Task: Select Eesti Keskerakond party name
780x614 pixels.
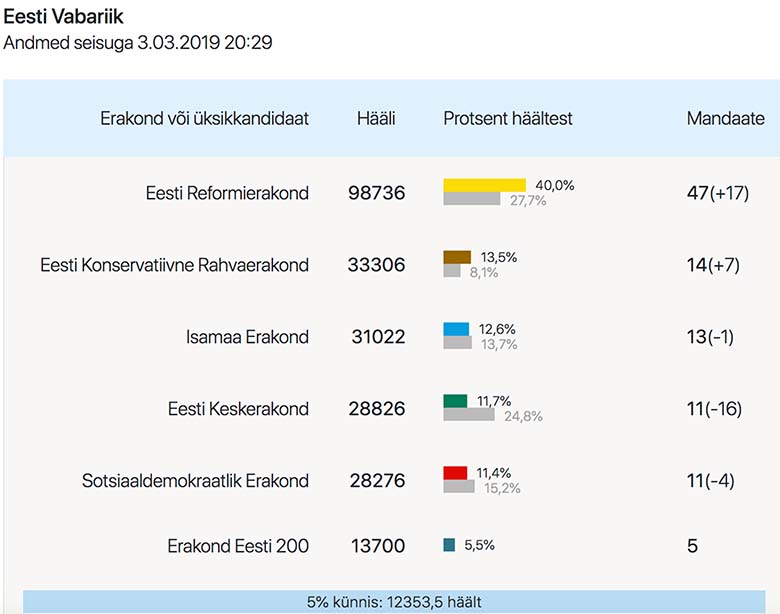Action: 238,409
